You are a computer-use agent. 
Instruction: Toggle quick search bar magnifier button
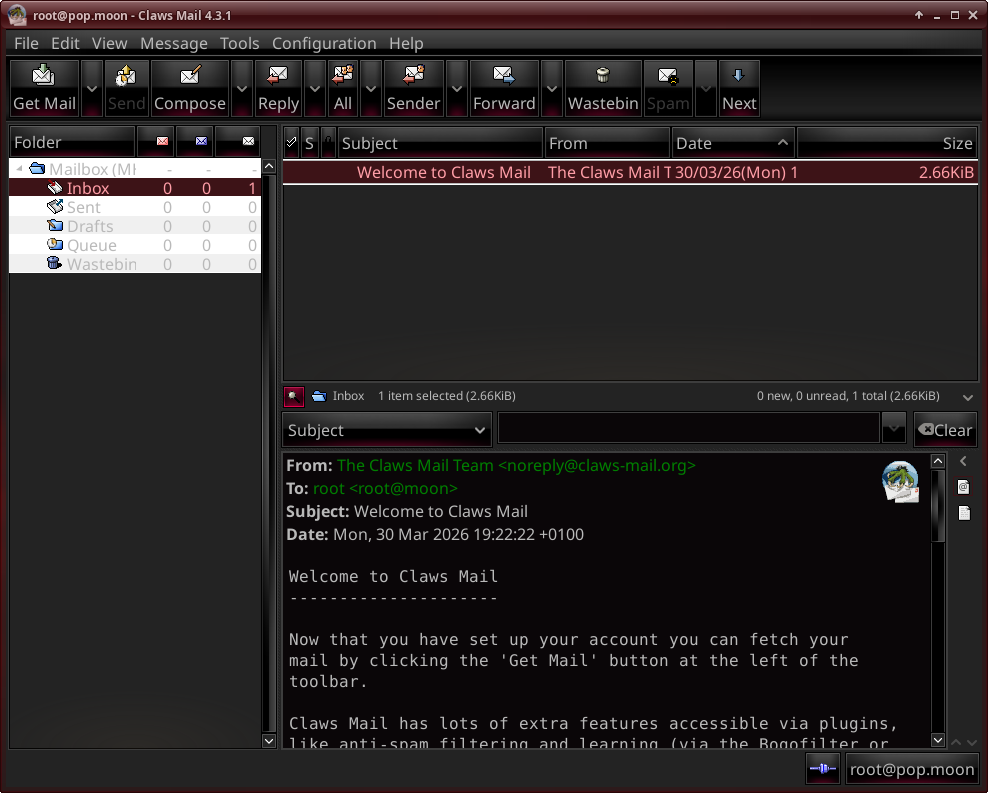click(x=293, y=396)
